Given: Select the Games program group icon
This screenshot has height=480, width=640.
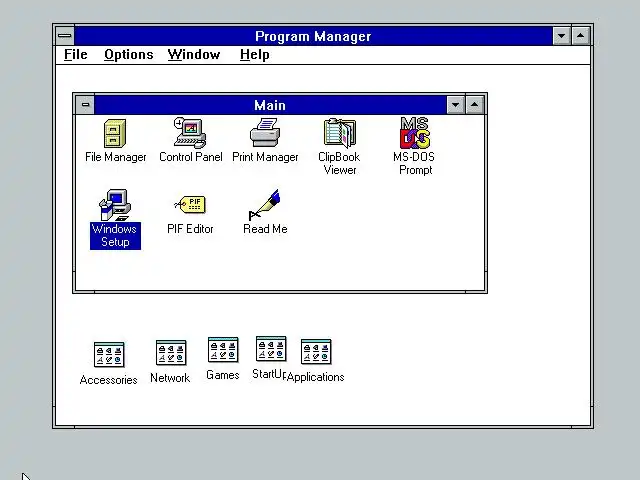Looking at the screenshot, I should (223, 350).
